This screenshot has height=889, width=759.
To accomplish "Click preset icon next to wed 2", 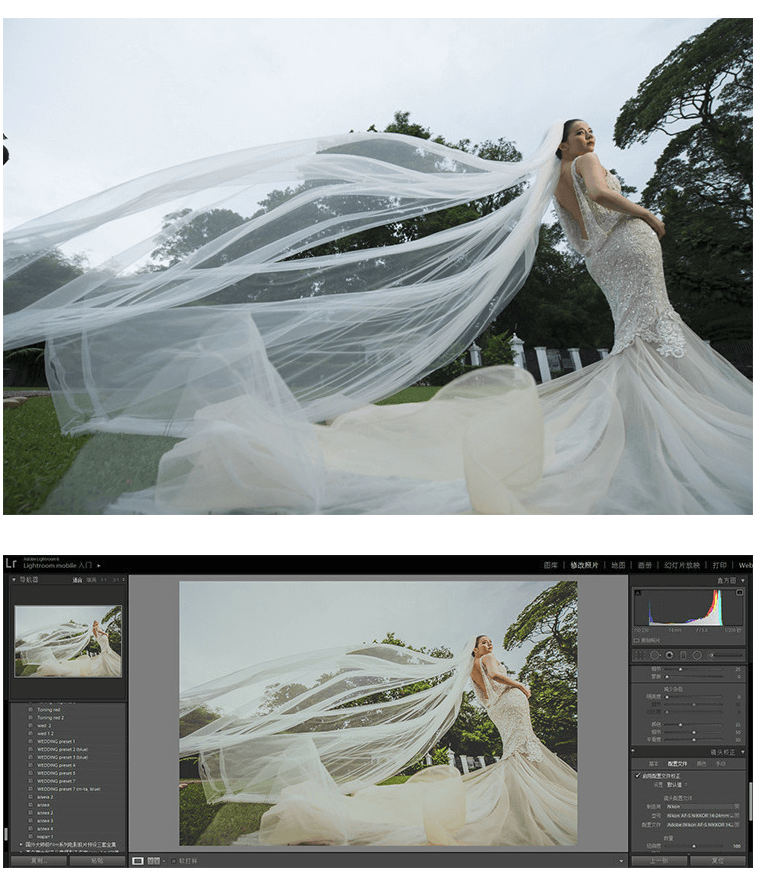I will (x=31, y=726).
